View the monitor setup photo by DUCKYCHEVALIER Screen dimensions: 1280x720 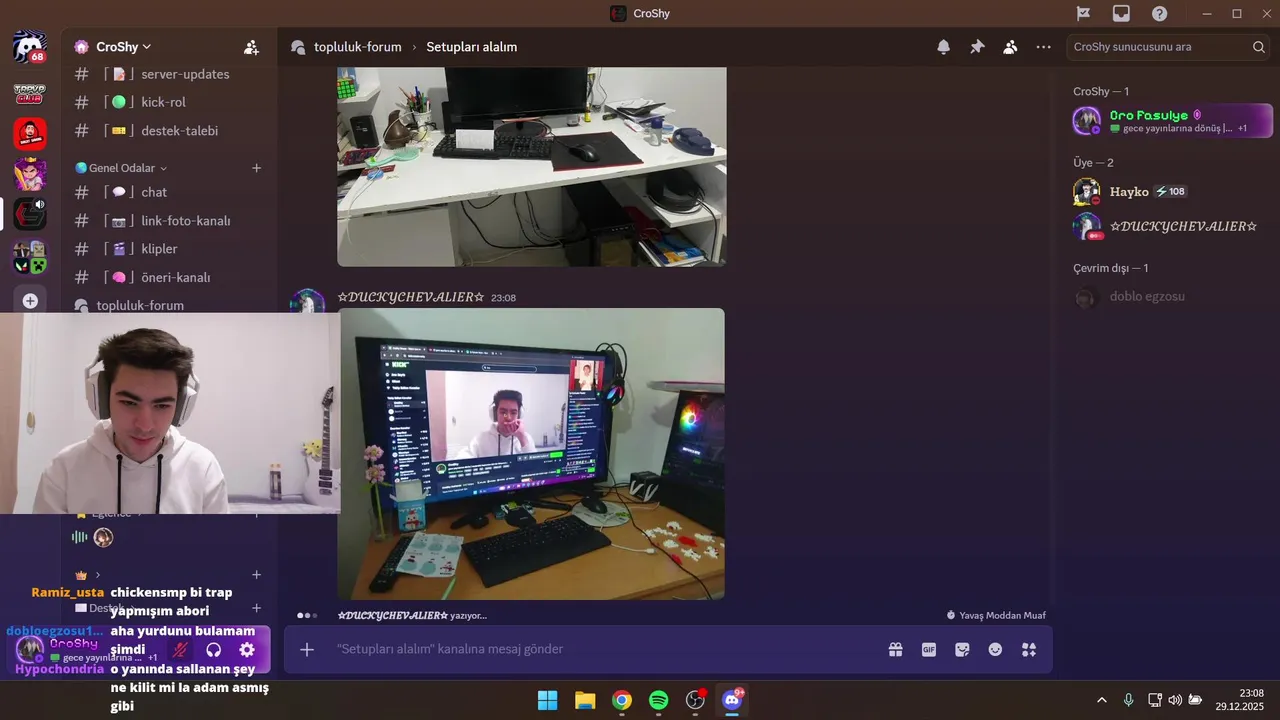point(531,454)
